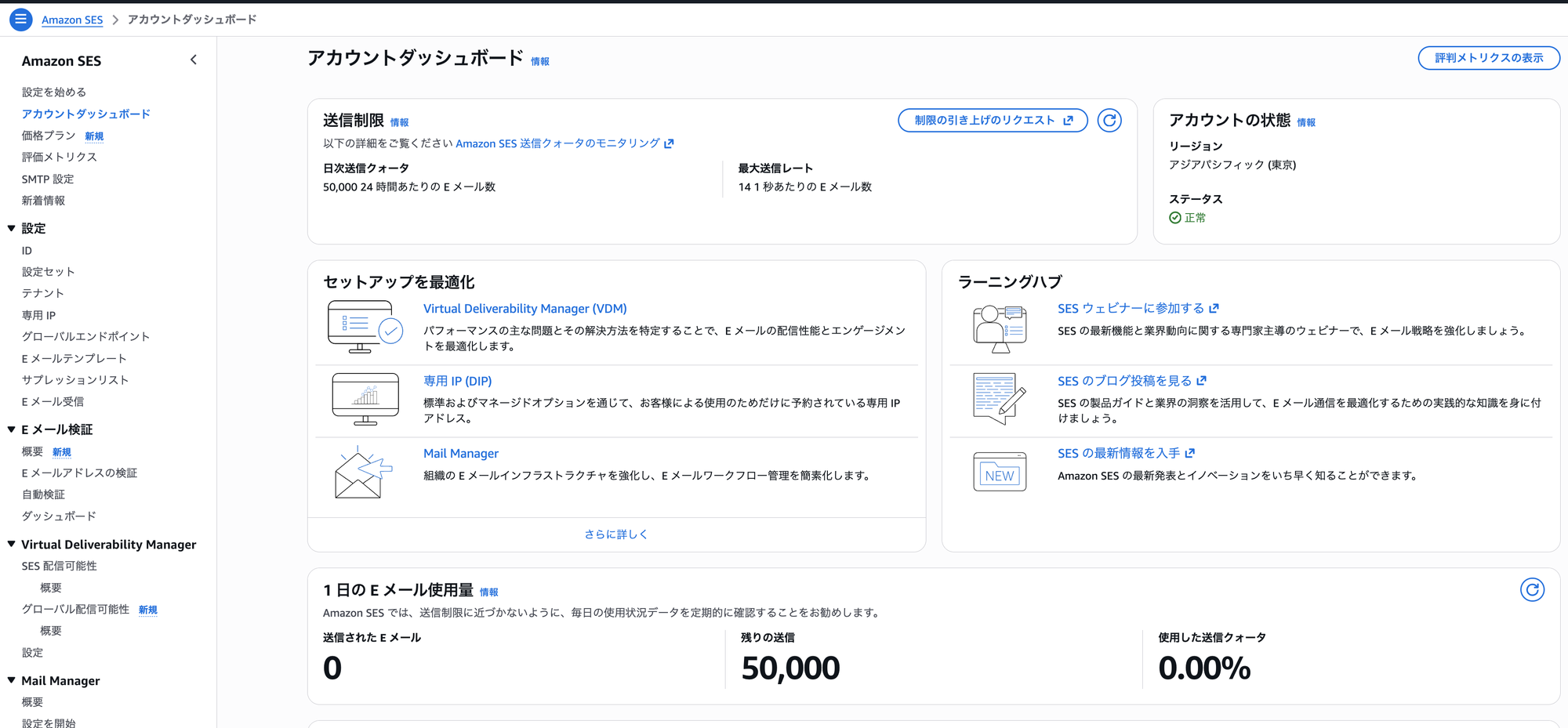Open the Virtual Deliverability Manager (VDM) link
The width and height of the screenshot is (1568, 728).
click(x=525, y=309)
